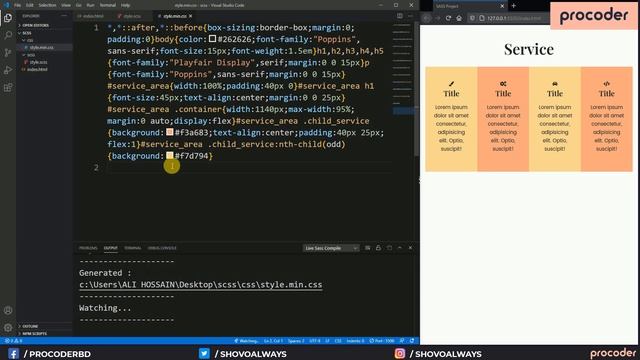Viewport: 640px width, 360px height.
Task: Open the Edit menu
Action: pyautogui.click(x=30, y=5)
